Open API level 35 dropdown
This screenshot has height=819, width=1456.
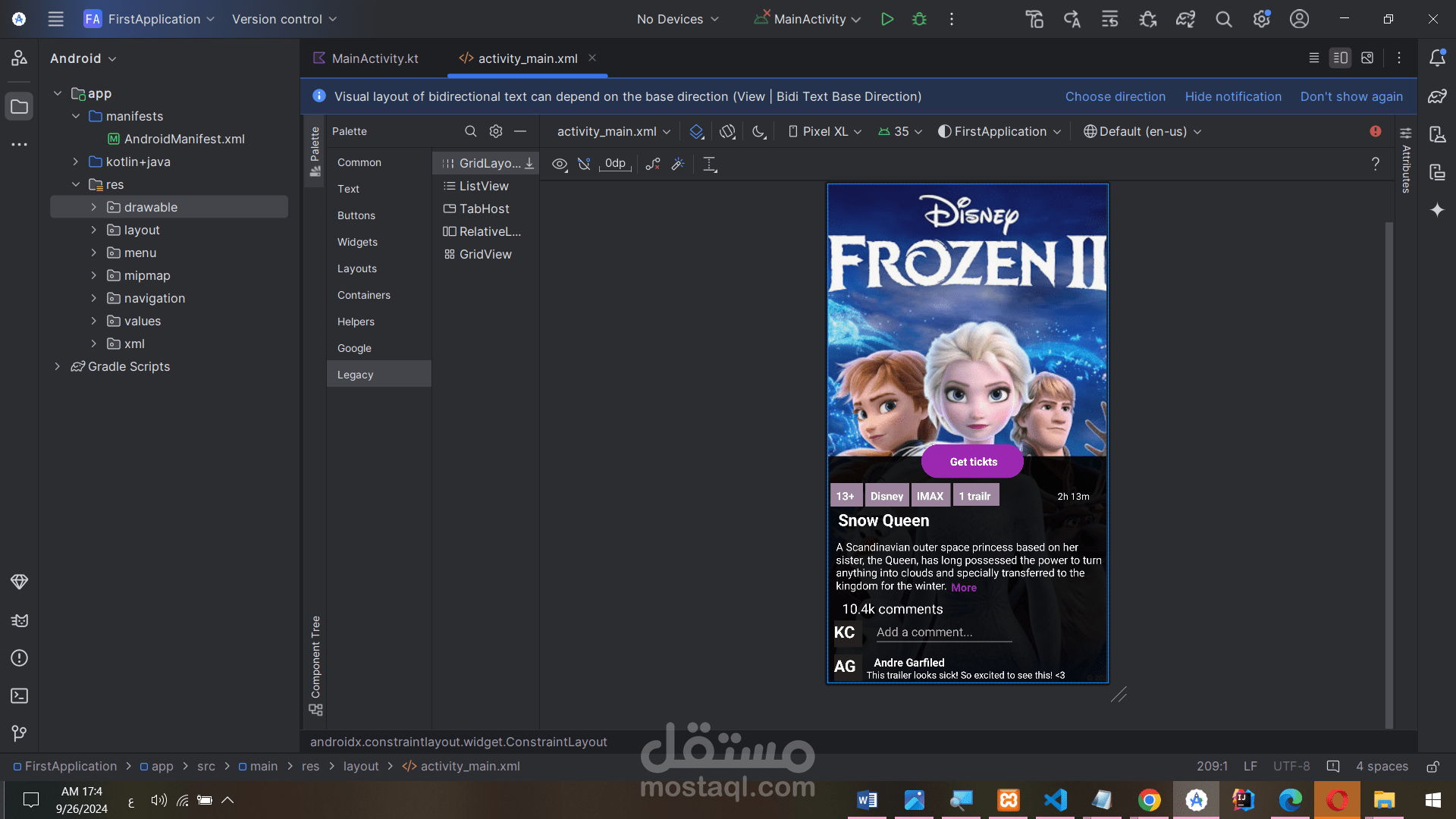901,131
